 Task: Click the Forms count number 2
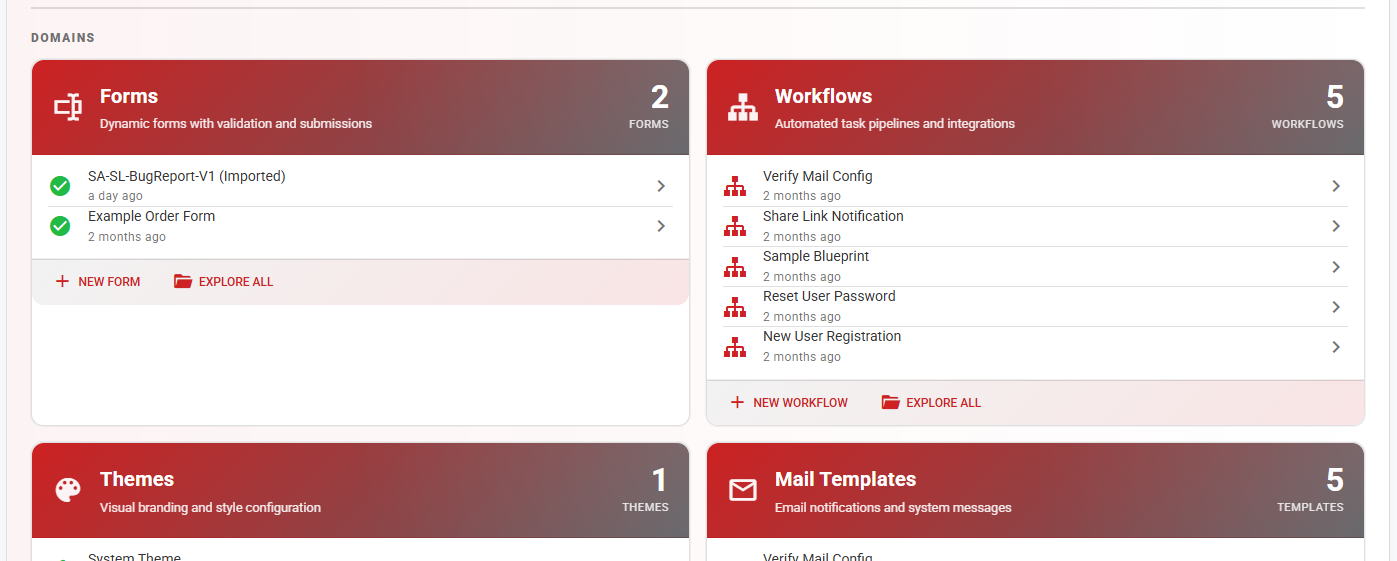(660, 97)
